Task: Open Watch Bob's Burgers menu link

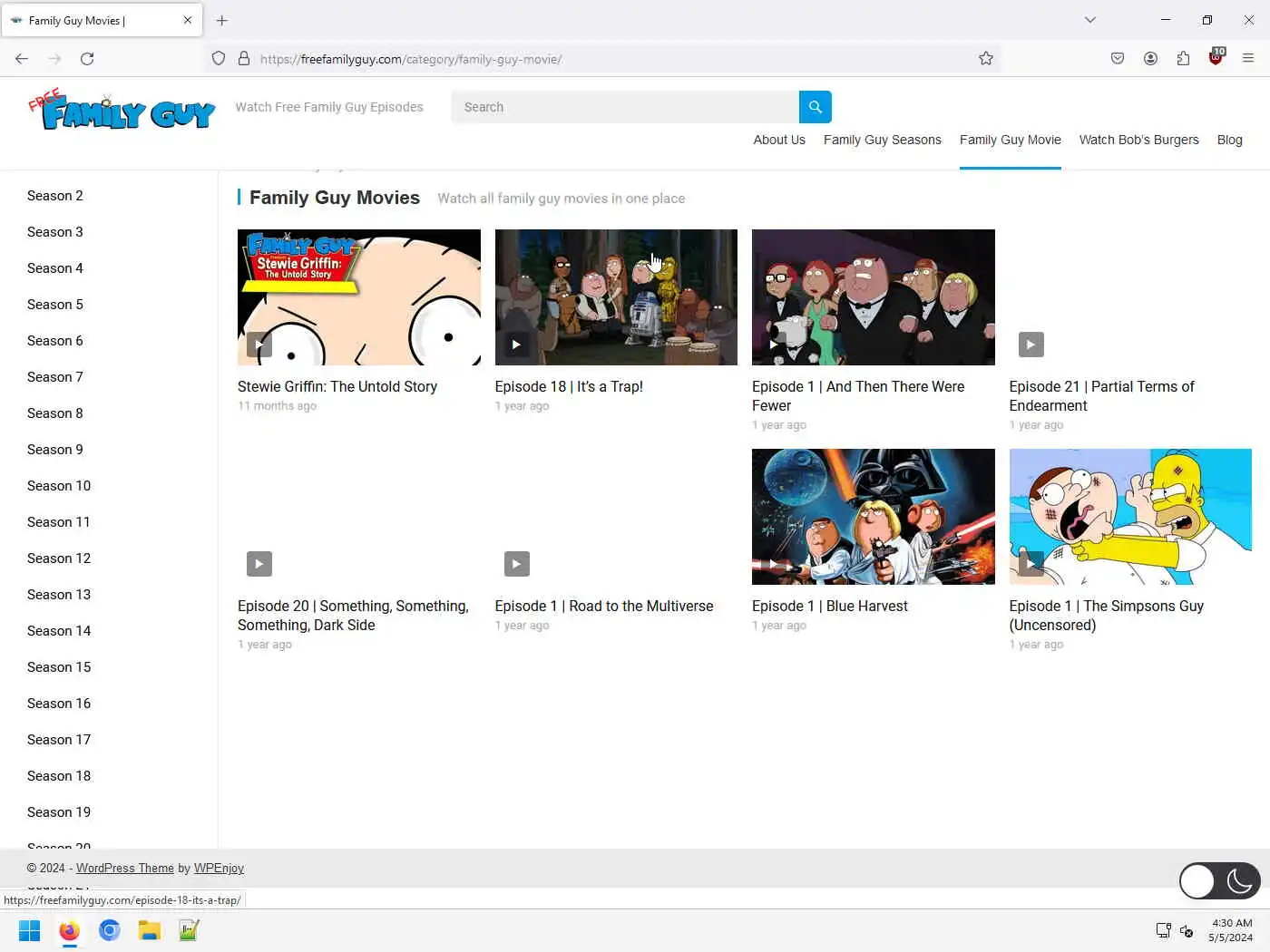Action: (1138, 140)
